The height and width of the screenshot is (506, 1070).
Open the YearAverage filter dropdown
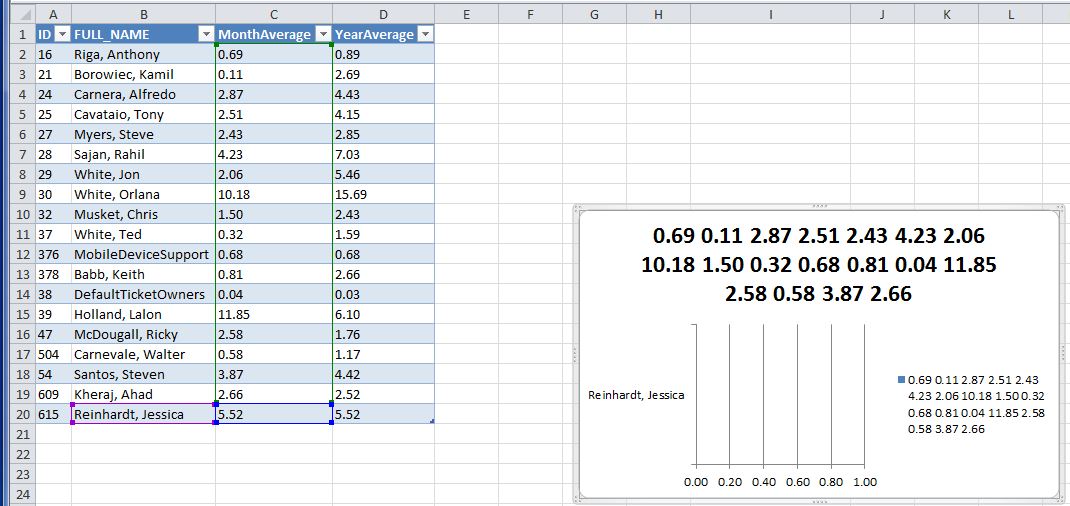(424, 35)
